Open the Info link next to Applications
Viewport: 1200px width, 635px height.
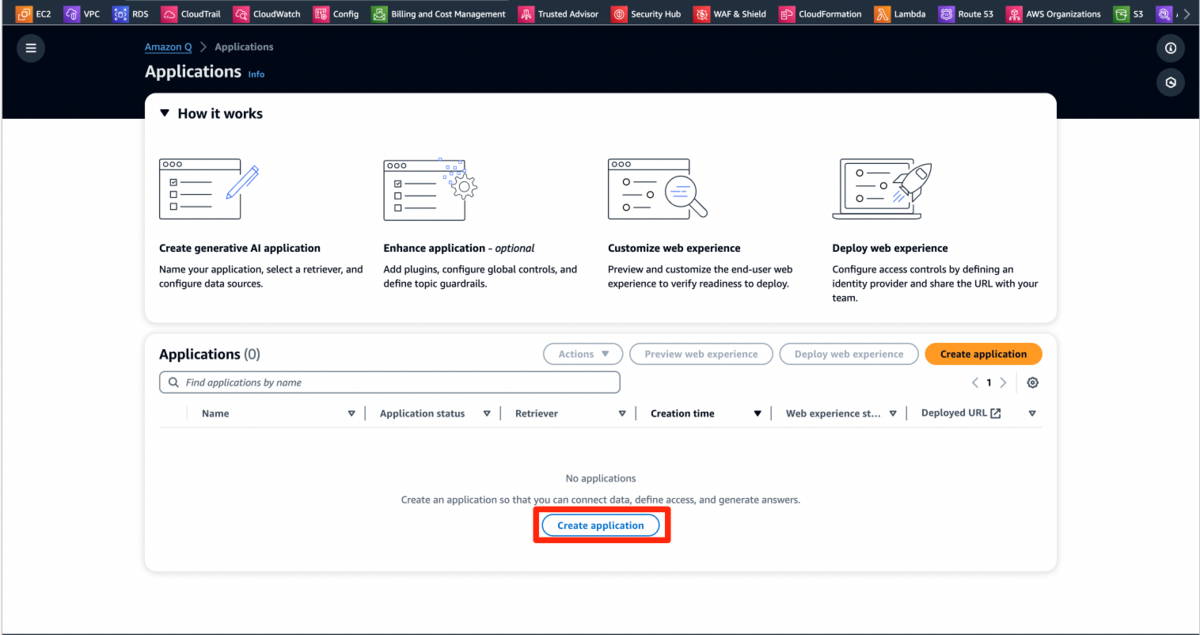(256, 75)
